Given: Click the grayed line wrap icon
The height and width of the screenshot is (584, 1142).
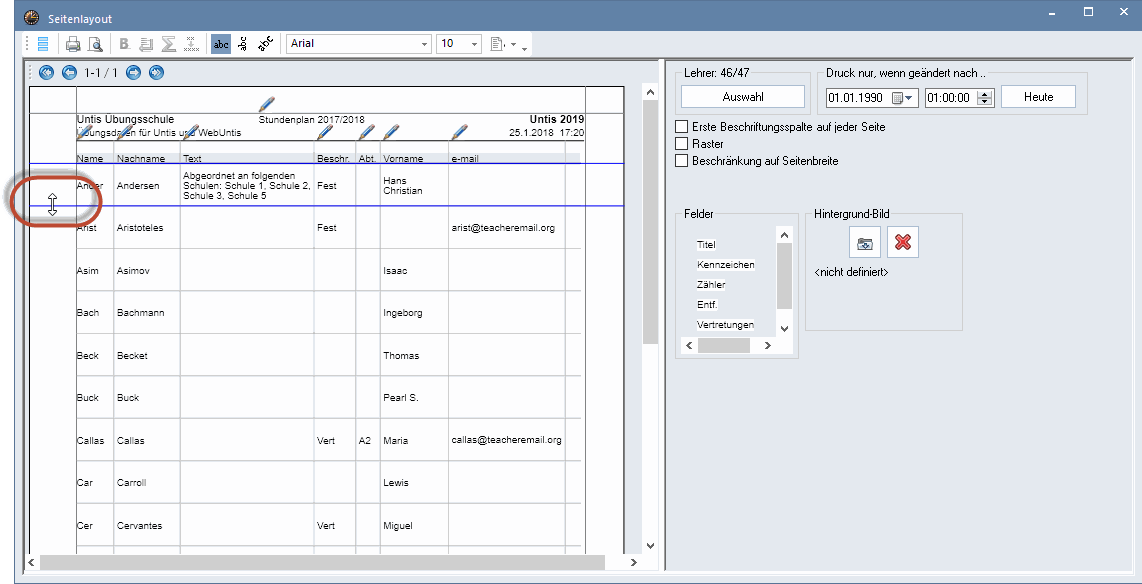Looking at the screenshot, I should (146, 44).
